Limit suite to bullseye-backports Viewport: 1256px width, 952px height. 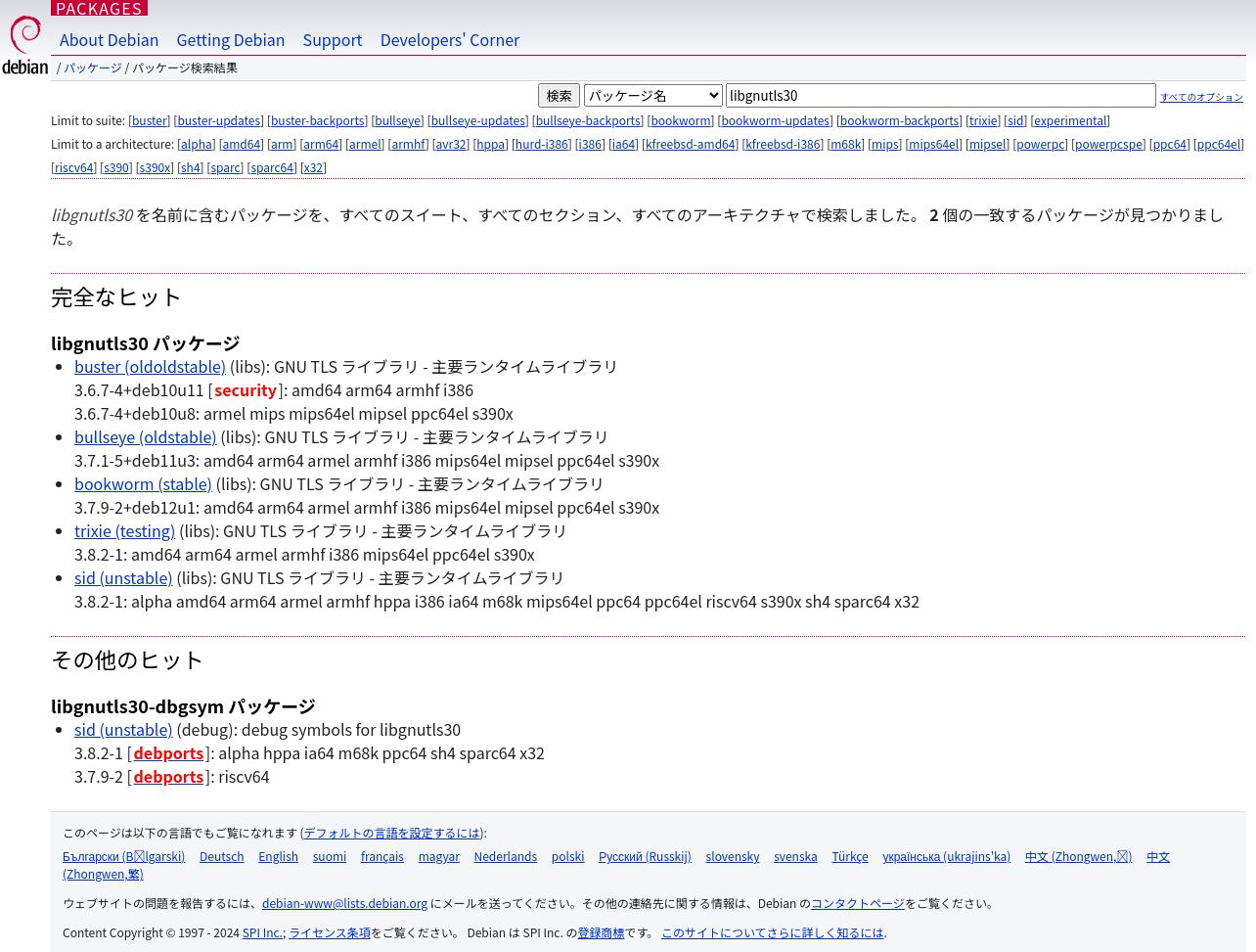click(x=588, y=120)
